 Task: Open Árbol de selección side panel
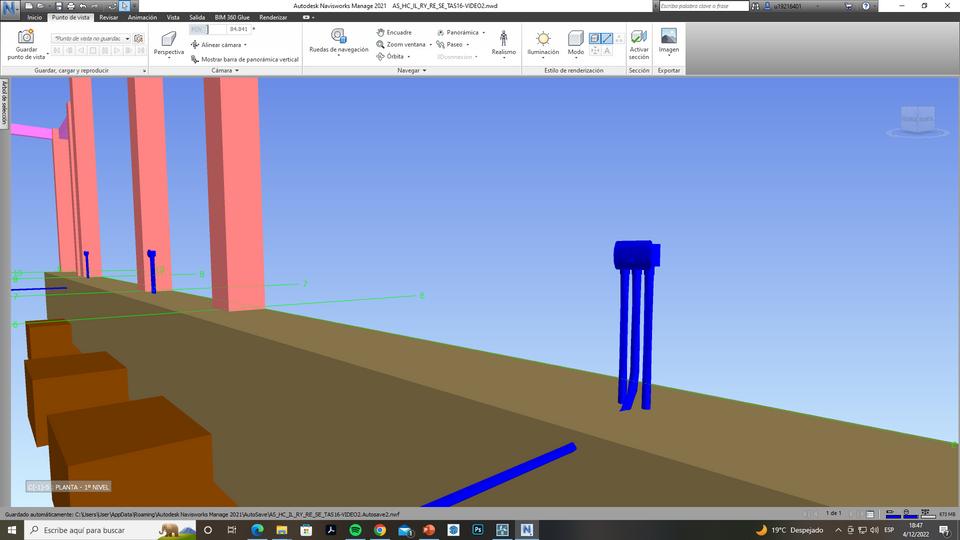click(4, 103)
